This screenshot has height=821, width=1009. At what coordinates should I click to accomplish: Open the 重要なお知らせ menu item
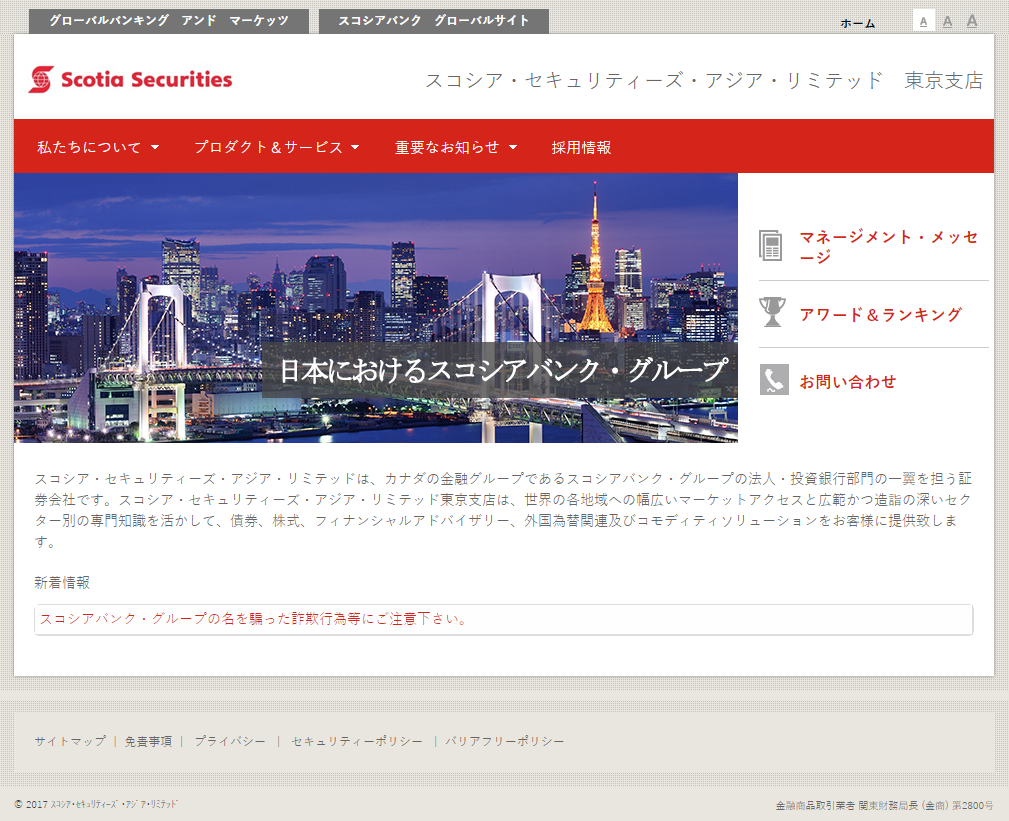(447, 147)
